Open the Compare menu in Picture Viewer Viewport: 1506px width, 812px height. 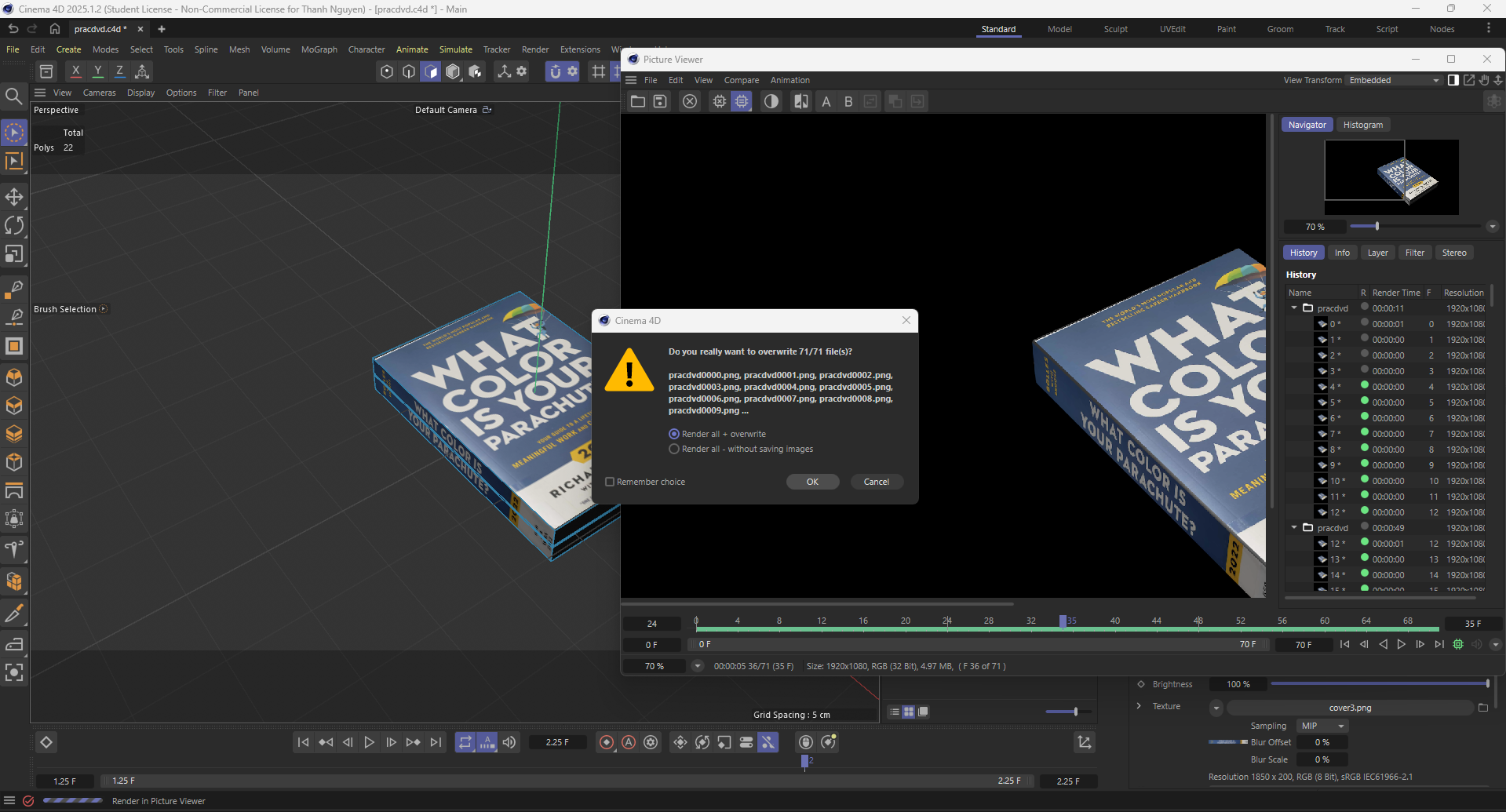(740, 79)
